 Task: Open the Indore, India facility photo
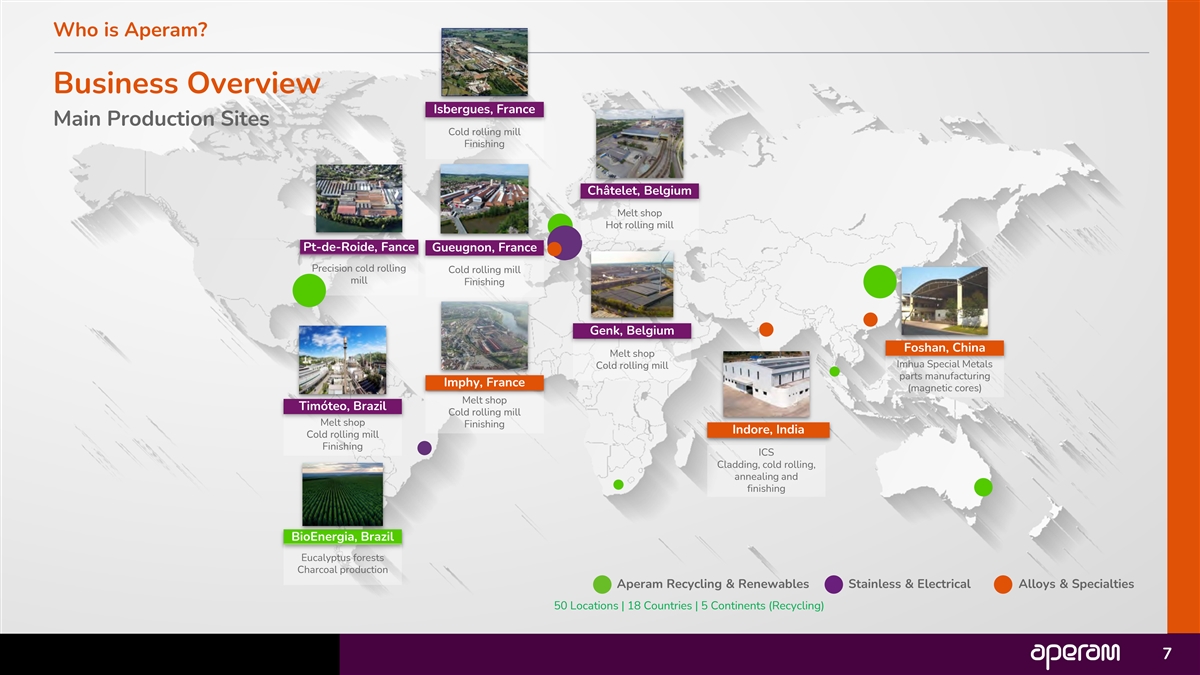[766, 384]
